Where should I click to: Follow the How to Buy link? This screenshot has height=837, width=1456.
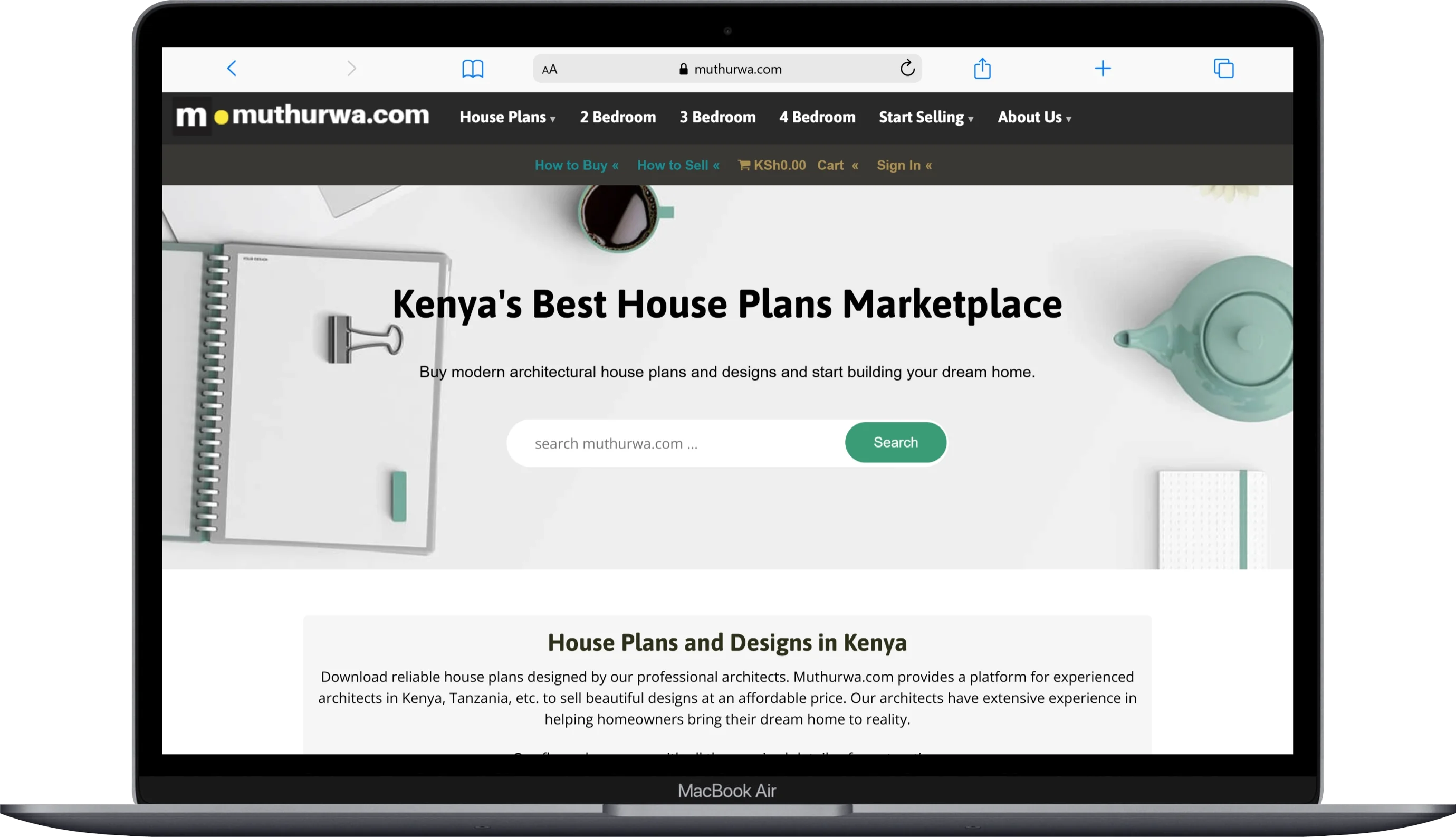click(x=576, y=166)
